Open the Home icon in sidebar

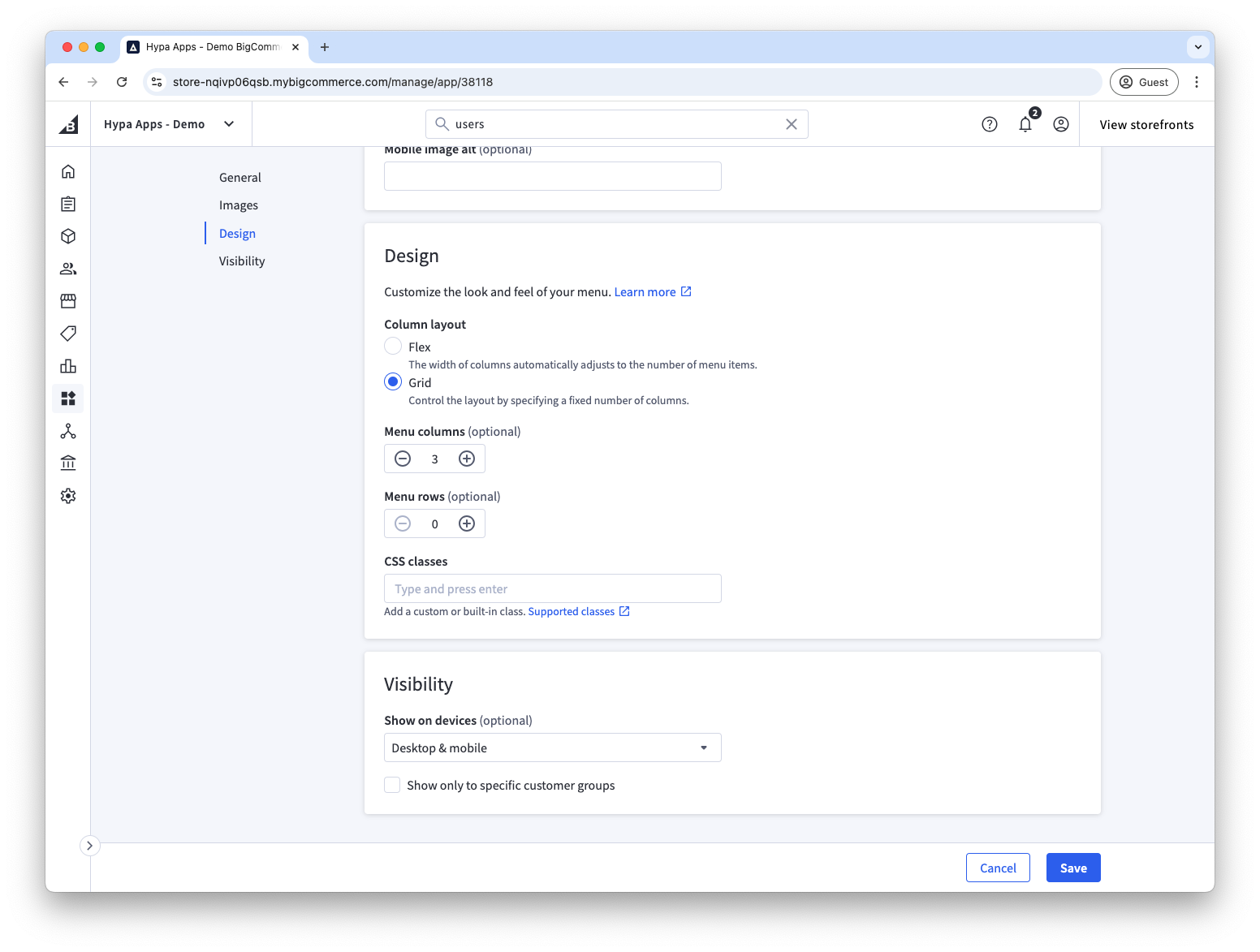coord(68,171)
